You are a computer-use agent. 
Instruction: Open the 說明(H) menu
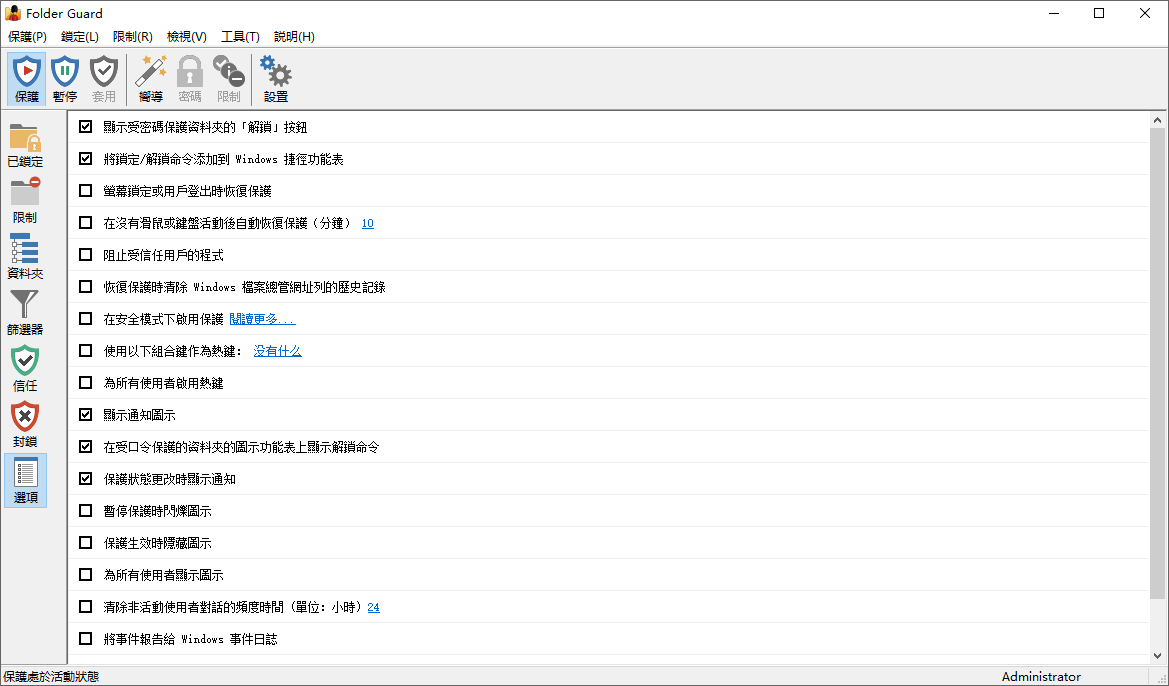pos(294,37)
